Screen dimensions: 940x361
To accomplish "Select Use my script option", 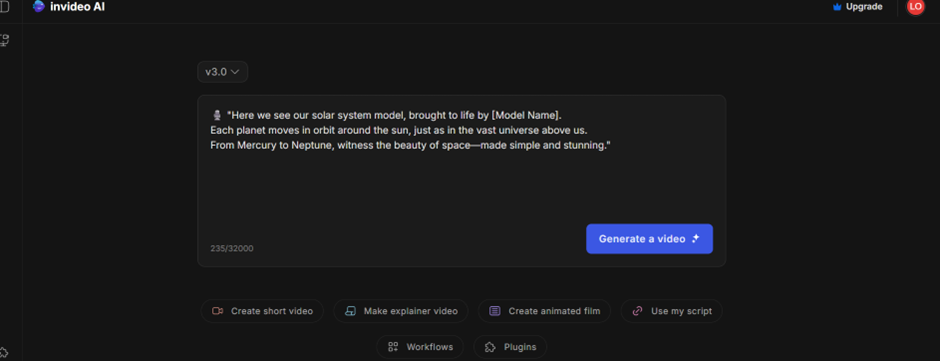I will 671,311.
